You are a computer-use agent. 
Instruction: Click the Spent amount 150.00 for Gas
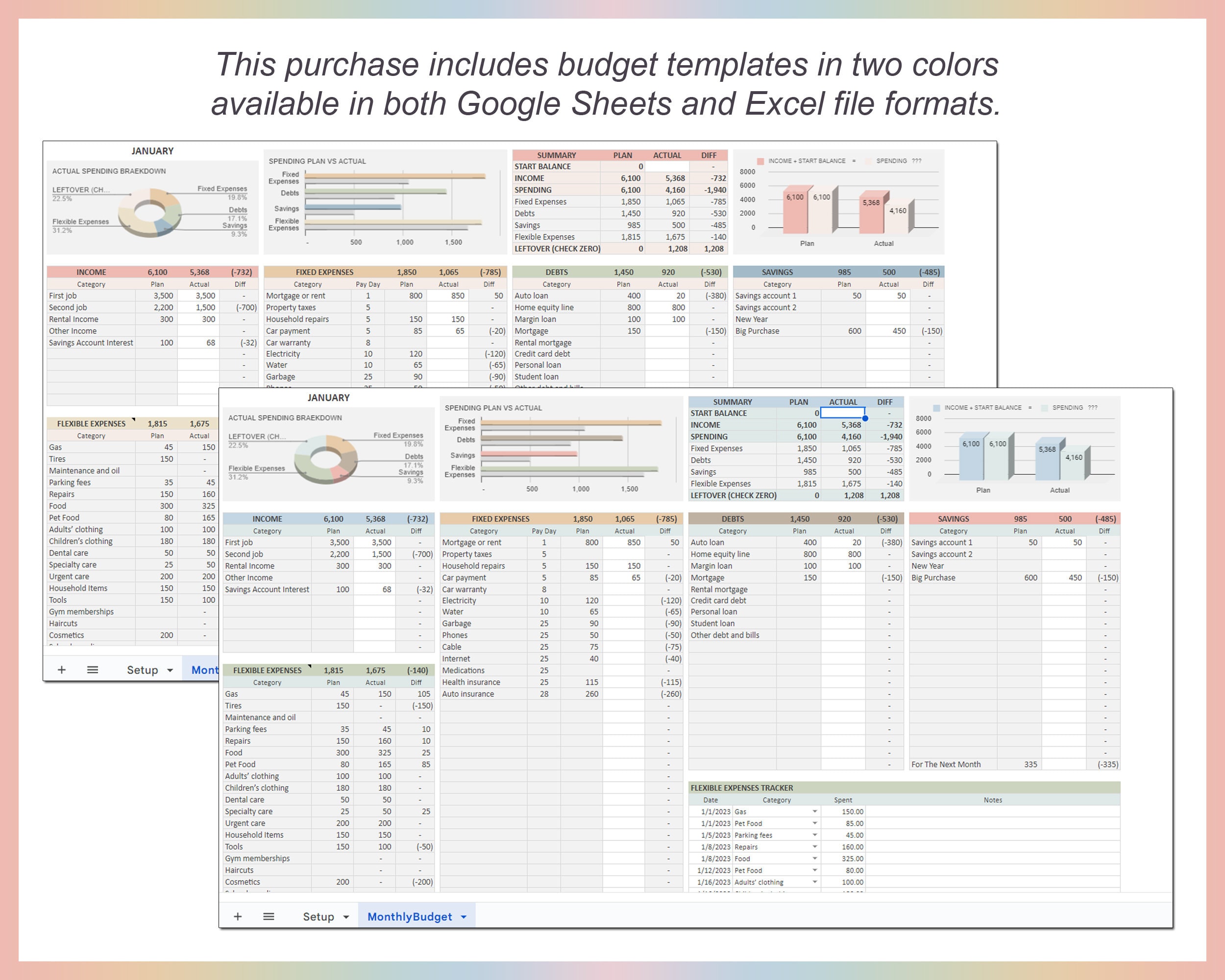(x=853, y=811)
